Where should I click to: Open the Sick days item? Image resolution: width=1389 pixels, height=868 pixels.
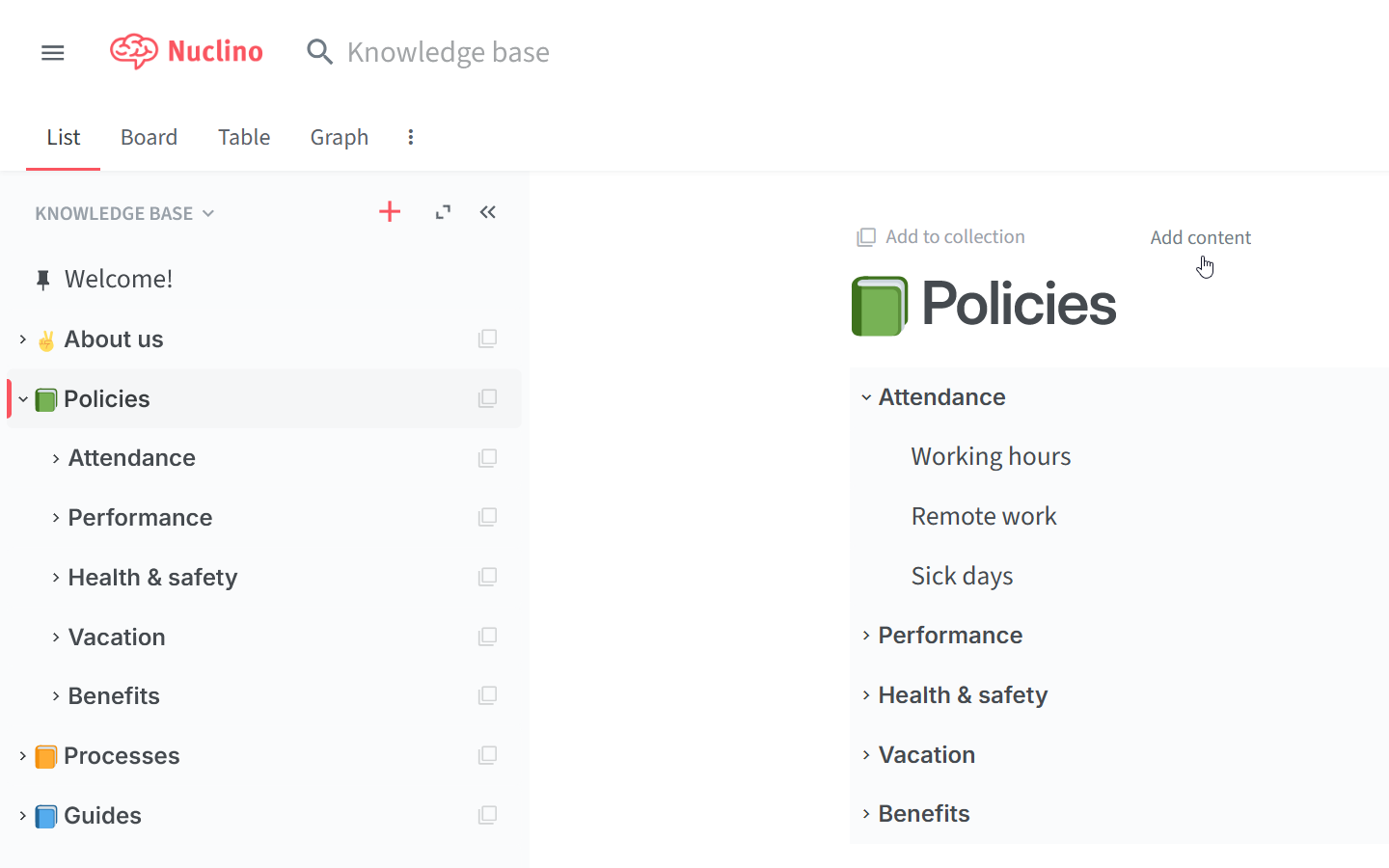[962, 576]
